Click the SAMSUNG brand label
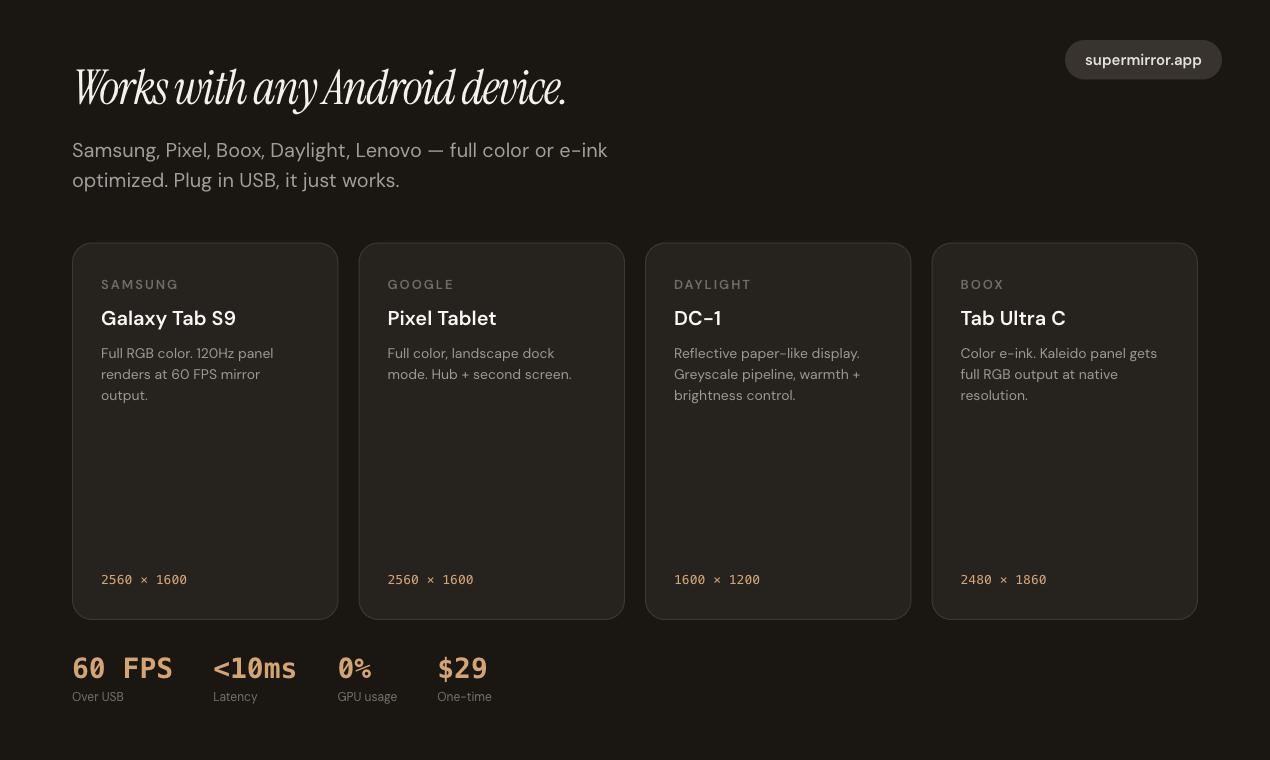The width and height of the screenshot is (1270, 760). pos(140,285)
